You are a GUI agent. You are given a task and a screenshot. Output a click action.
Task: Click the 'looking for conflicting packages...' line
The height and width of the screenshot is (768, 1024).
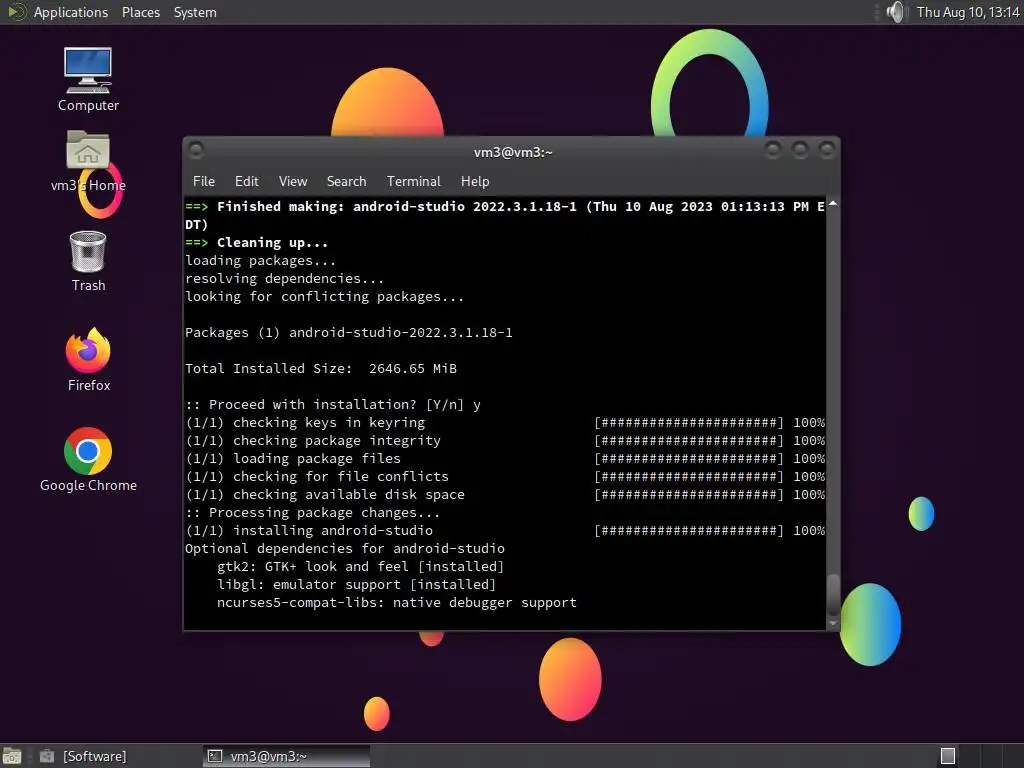(325, 296)
